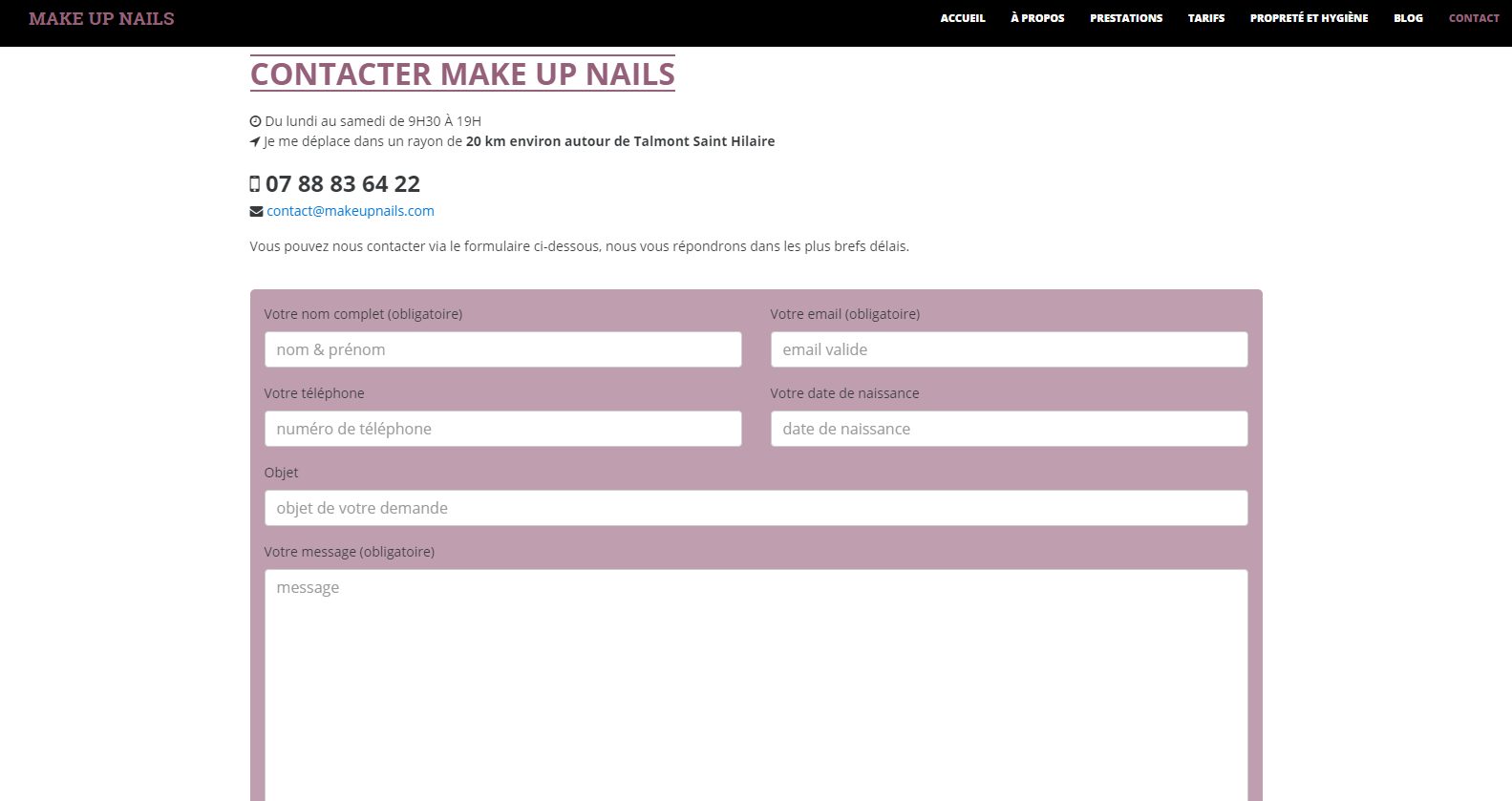Open the À Propos page
1512x801 pixels.
coord(1037,18)
